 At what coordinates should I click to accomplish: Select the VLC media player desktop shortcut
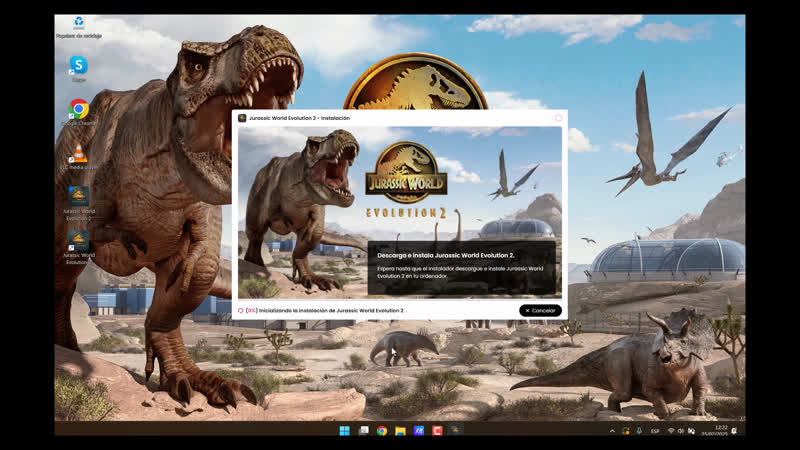(79, 156)
